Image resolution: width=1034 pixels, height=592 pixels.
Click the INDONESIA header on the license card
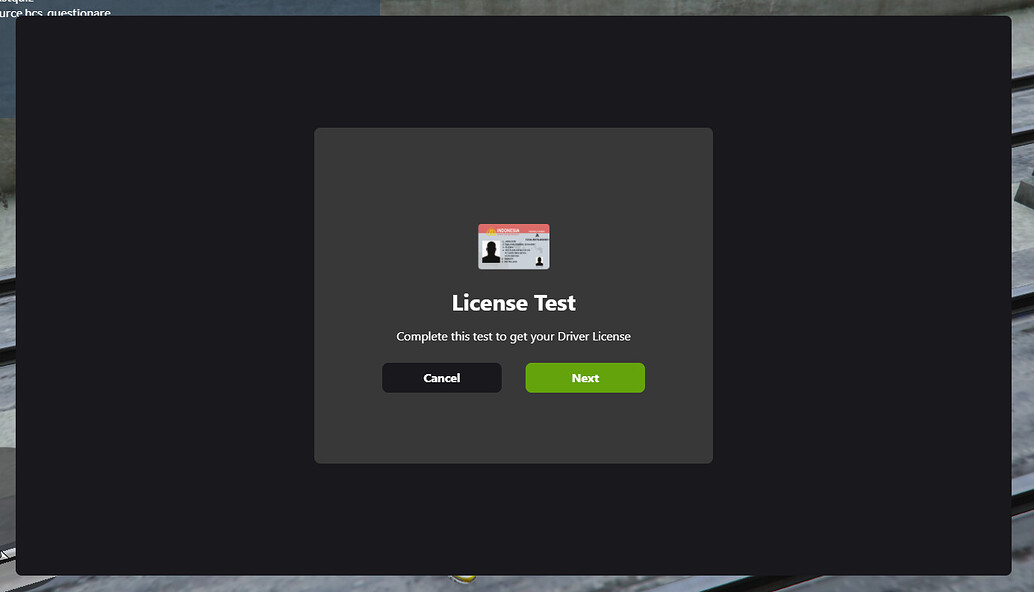[508, 230]
